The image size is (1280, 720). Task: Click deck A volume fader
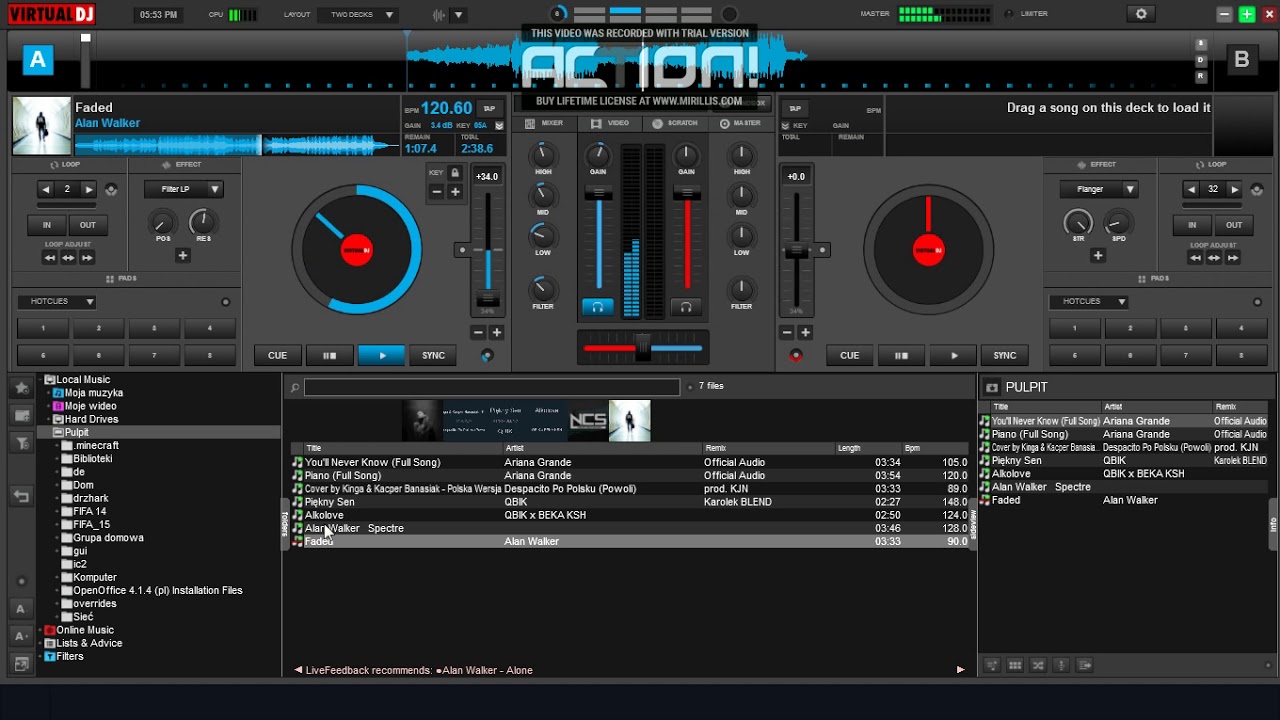click(x=598, y=192)
